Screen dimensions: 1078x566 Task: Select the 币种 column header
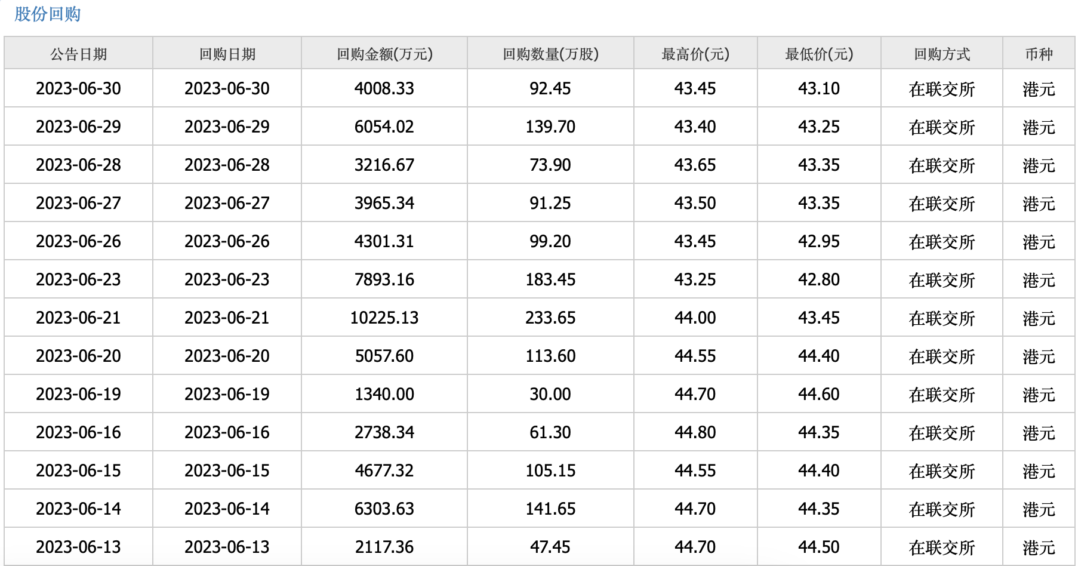pos(1039,54)
